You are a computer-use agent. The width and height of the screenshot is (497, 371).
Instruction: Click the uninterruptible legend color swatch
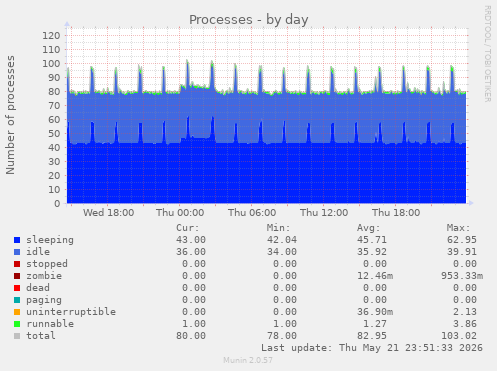[17, 312]
